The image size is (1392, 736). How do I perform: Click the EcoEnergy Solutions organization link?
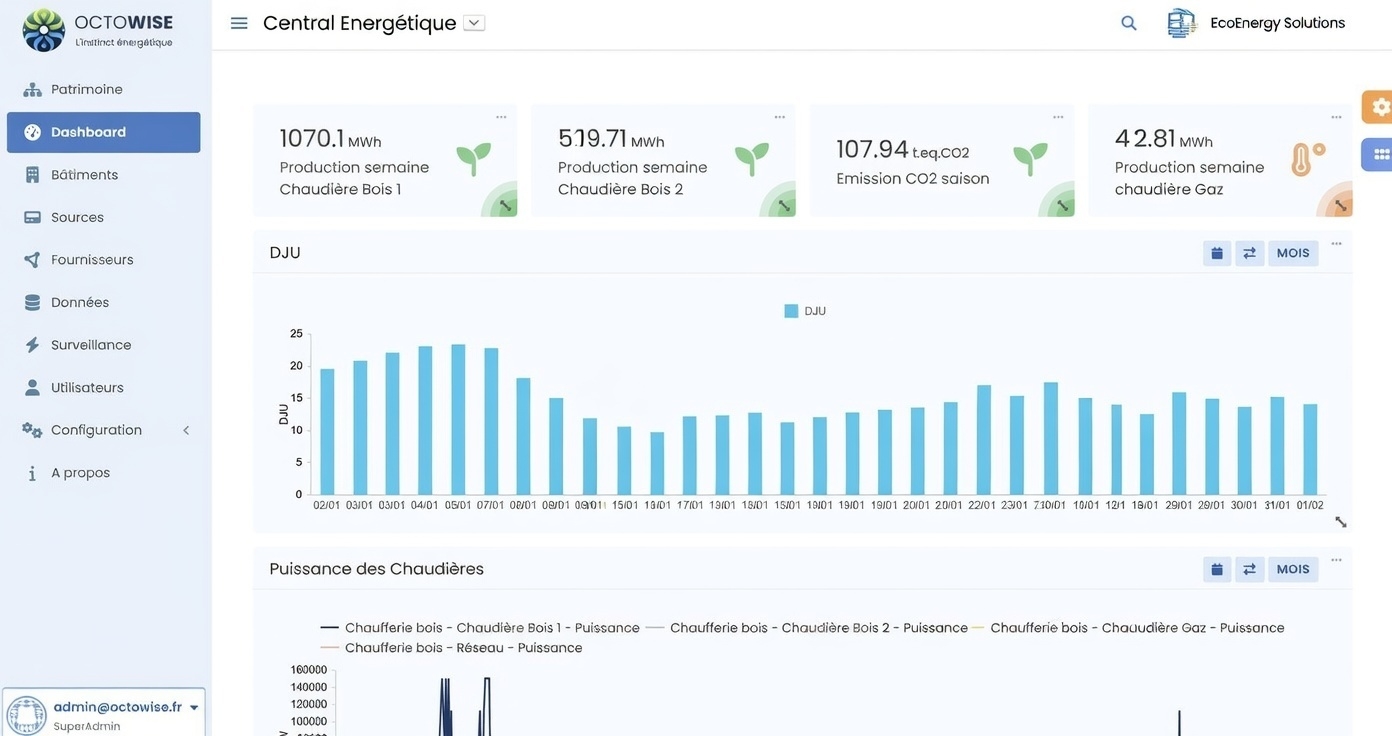click(x=1277, y=21)
